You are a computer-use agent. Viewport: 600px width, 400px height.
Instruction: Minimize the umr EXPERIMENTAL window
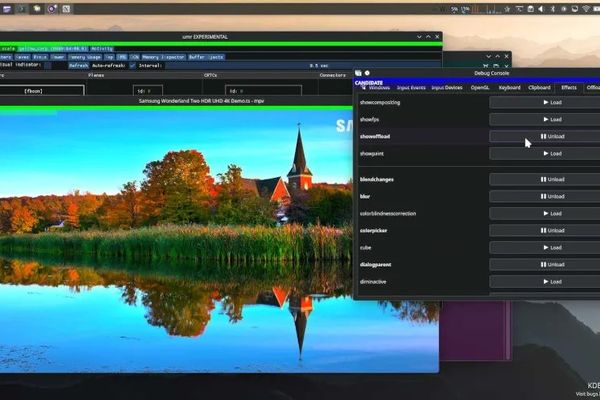coord(419,37)
